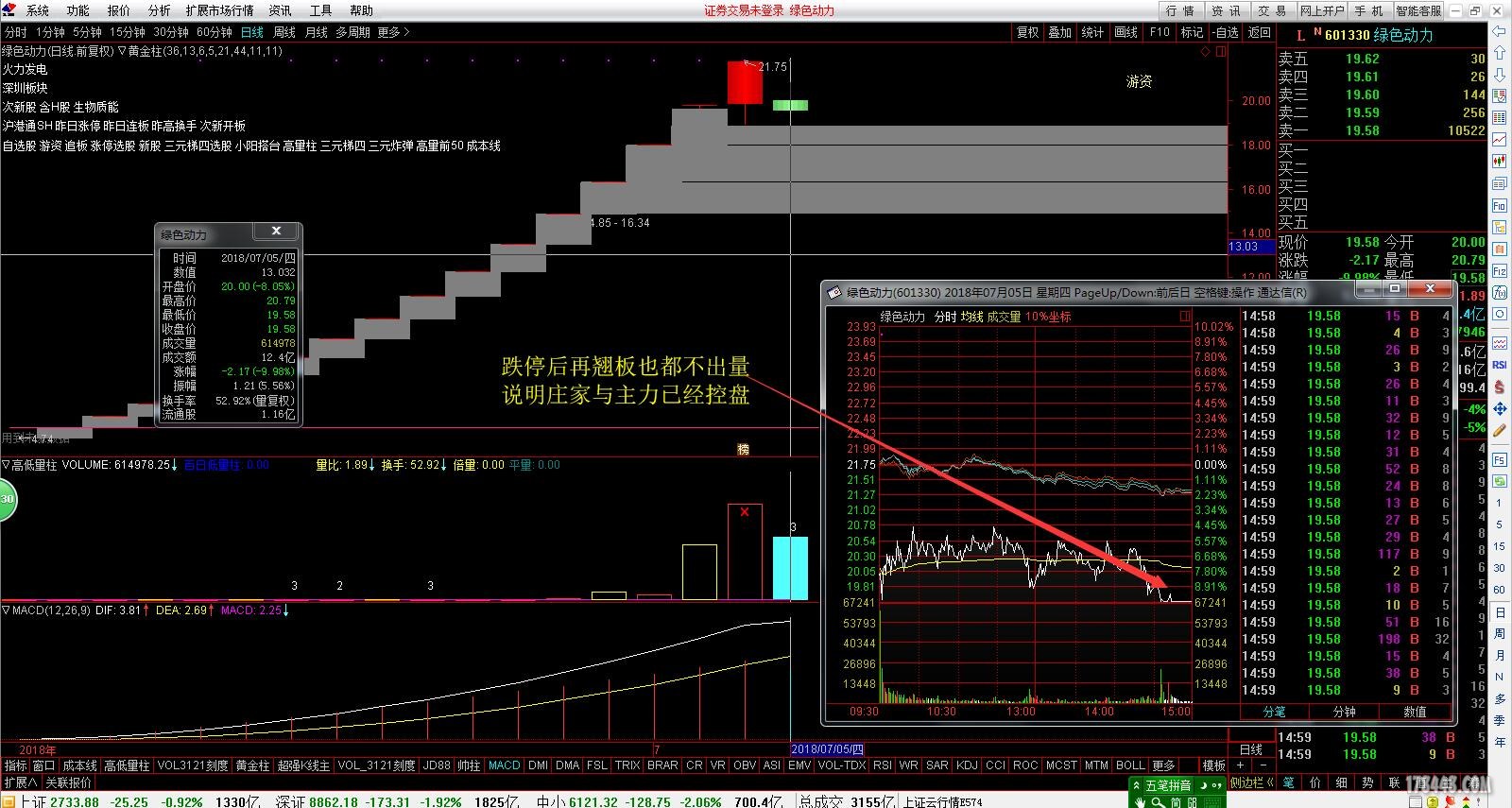Image resolution: width=1512 pixels, height=808 pixels.
Task: Open the candlestick chart icon in right sidebar
Action: click(1499, 161)
